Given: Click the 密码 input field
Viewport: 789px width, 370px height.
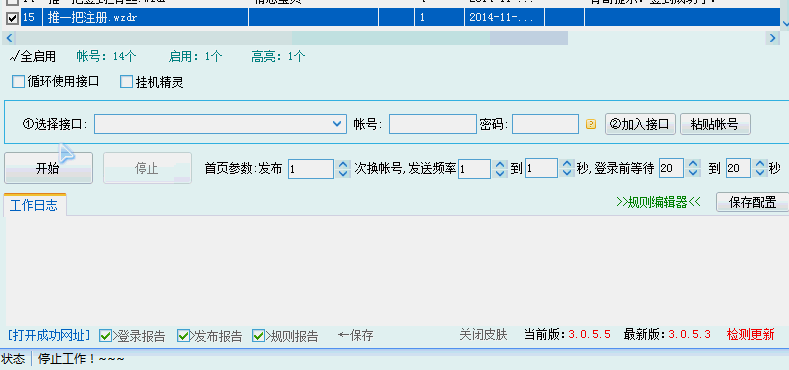Looking at the screenshot, I should tap(545, 124).
